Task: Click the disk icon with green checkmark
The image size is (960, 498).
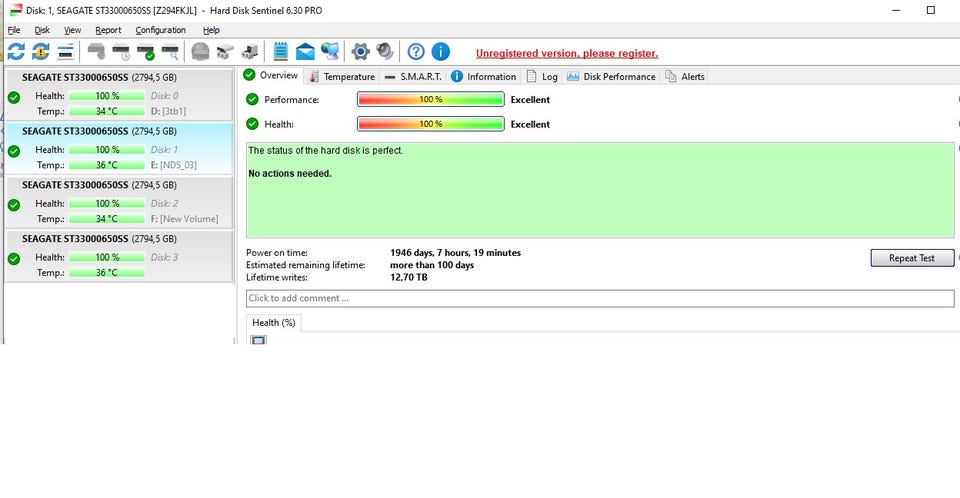Action: [x=146, y=52]
